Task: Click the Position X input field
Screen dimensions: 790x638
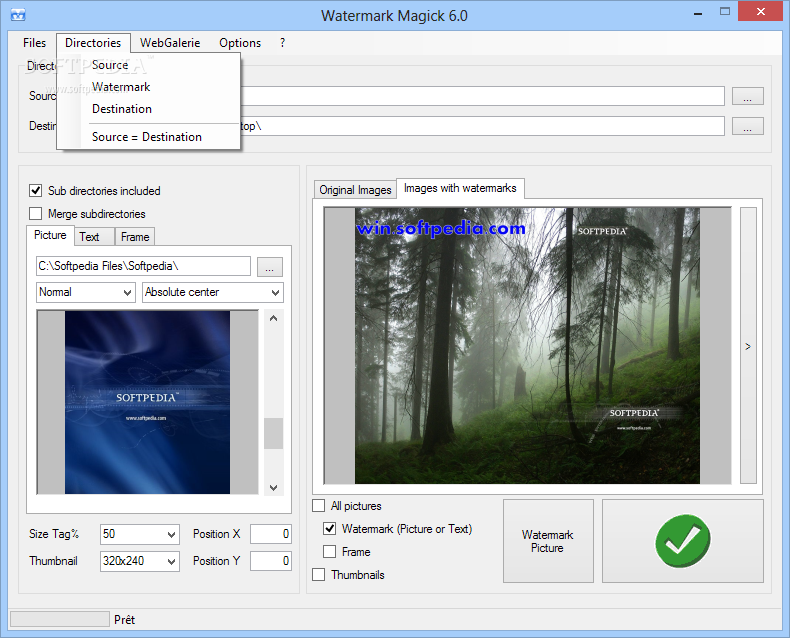Action: point(271,534)
